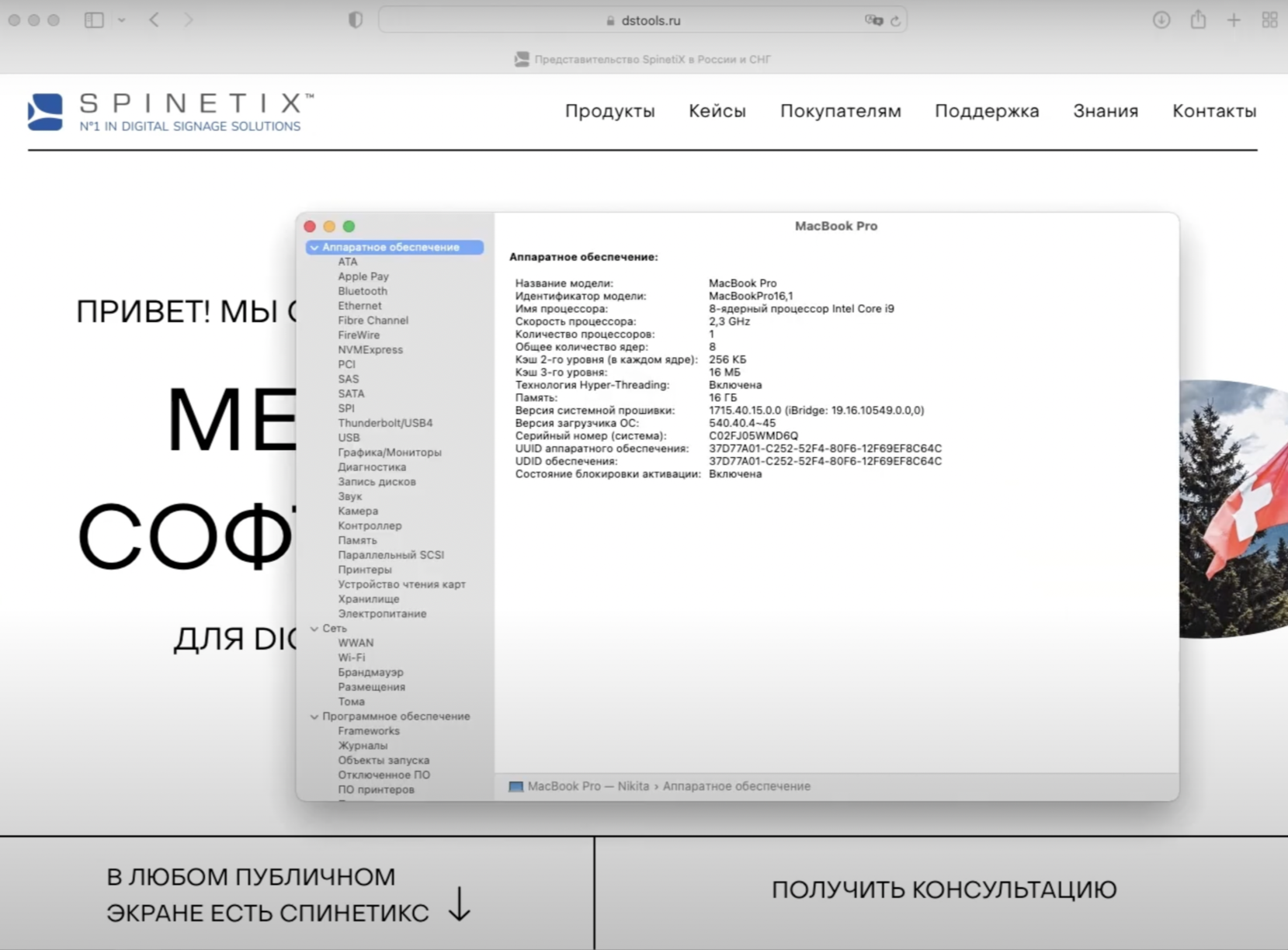1288x950 pixels.
Task: Select Камера in the sidebar
Action: click(x=358, y=511)
